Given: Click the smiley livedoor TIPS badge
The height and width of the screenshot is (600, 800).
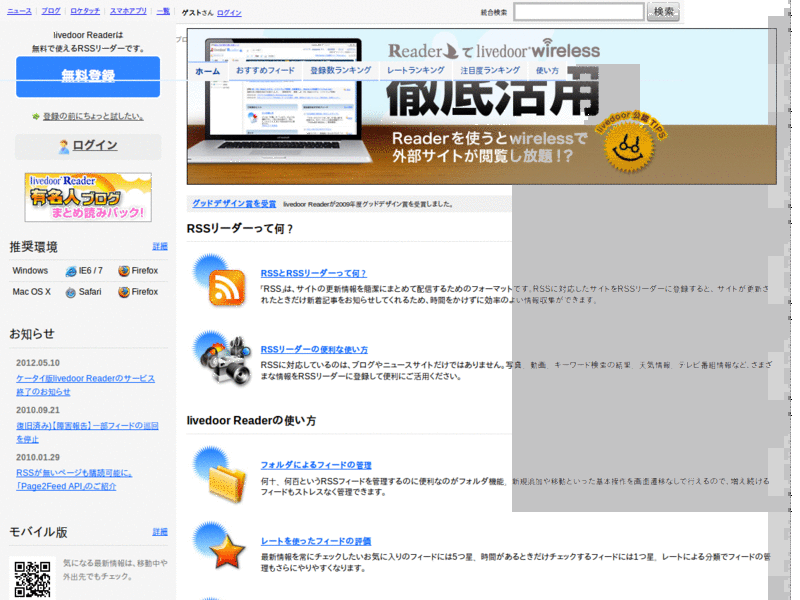Looking at the screenshot, I should pyautogui.click(x=630, y=142).
